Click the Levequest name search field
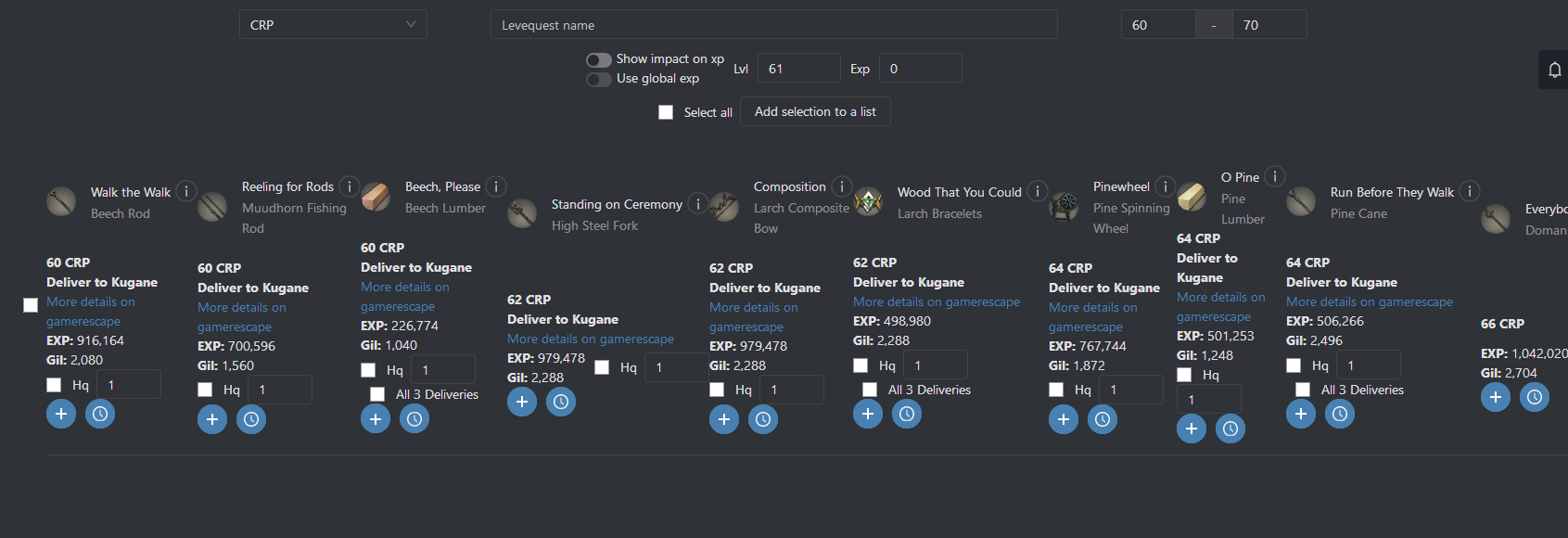Viewport: 1568px width, 538px height. pos(773,24)
